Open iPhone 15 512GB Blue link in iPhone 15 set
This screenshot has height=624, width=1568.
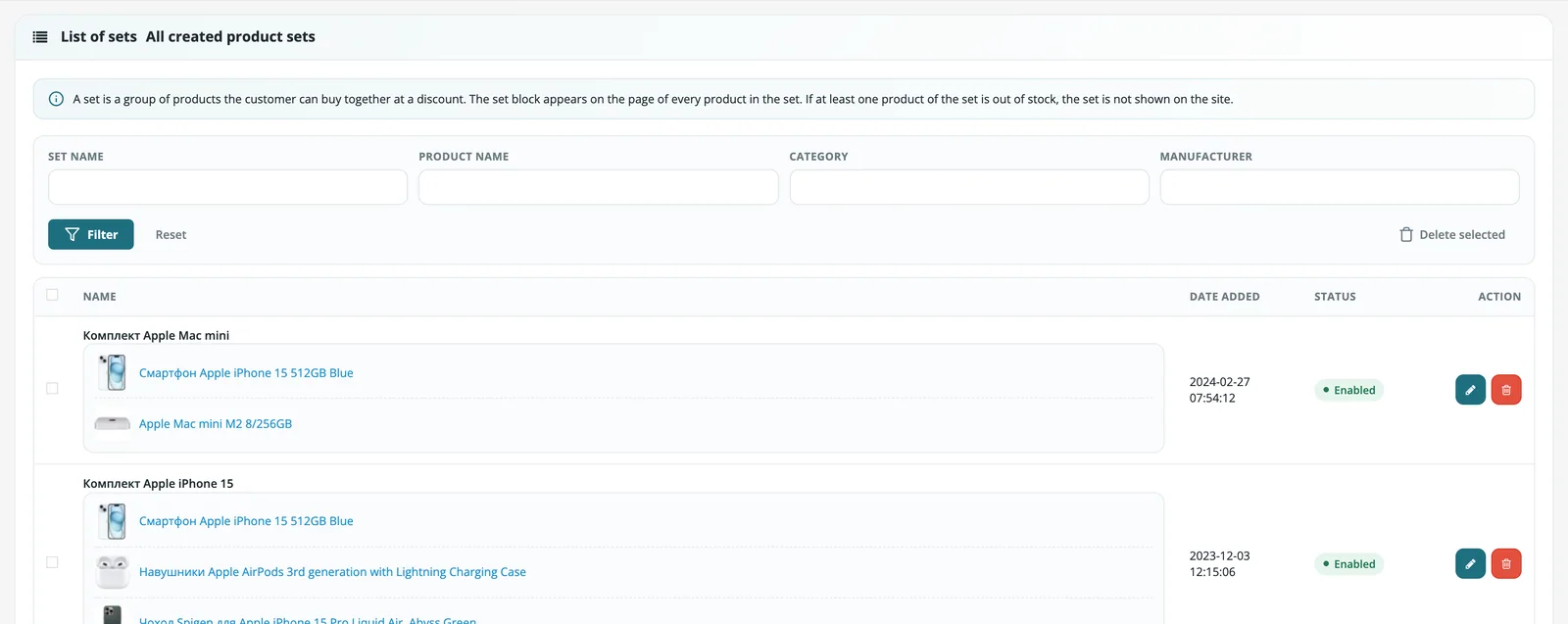coord(246,521)
